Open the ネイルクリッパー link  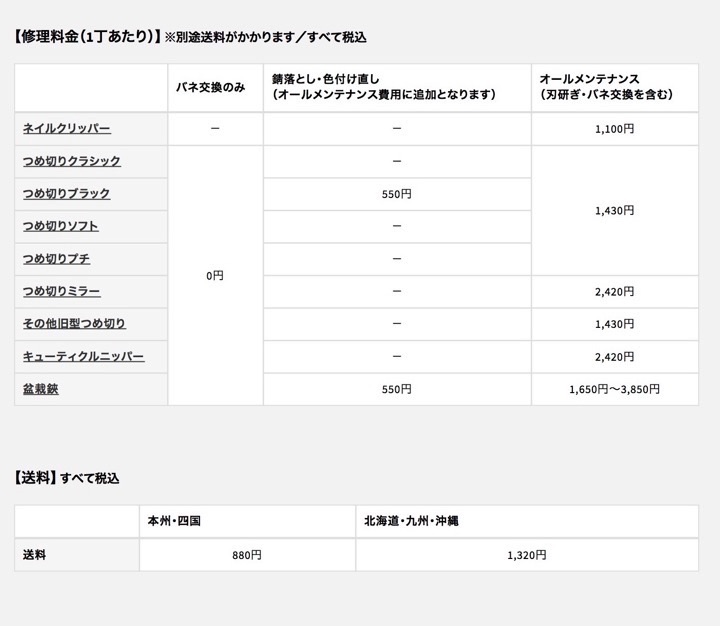(67, 129)
